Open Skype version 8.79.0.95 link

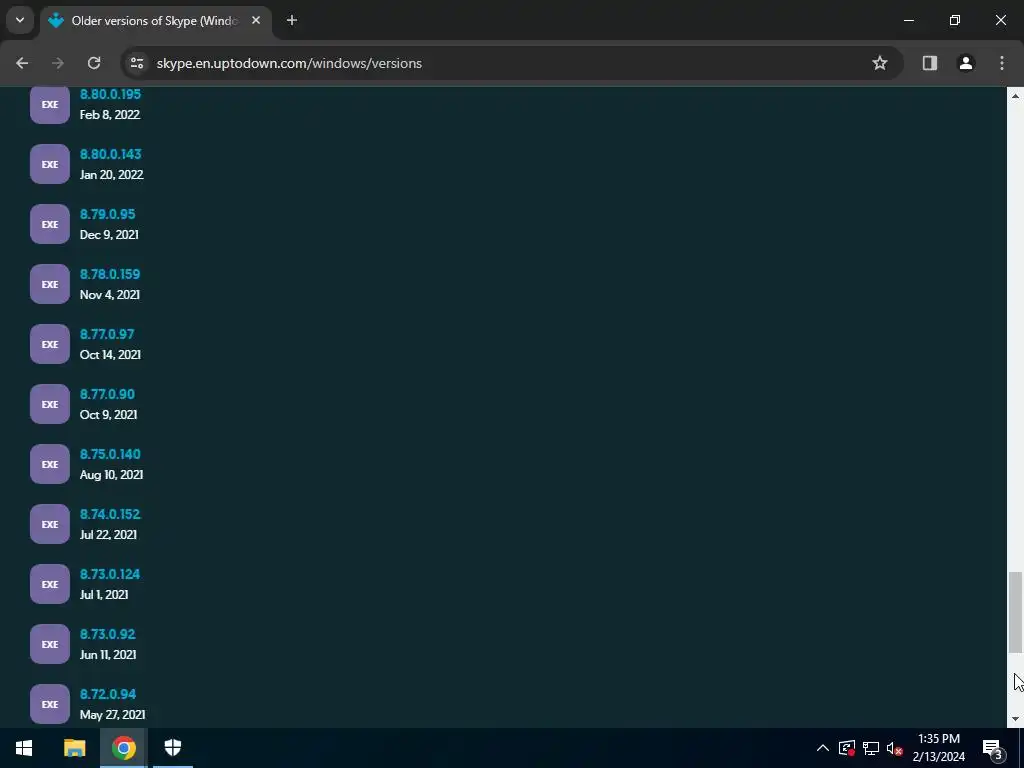[107, 214]
